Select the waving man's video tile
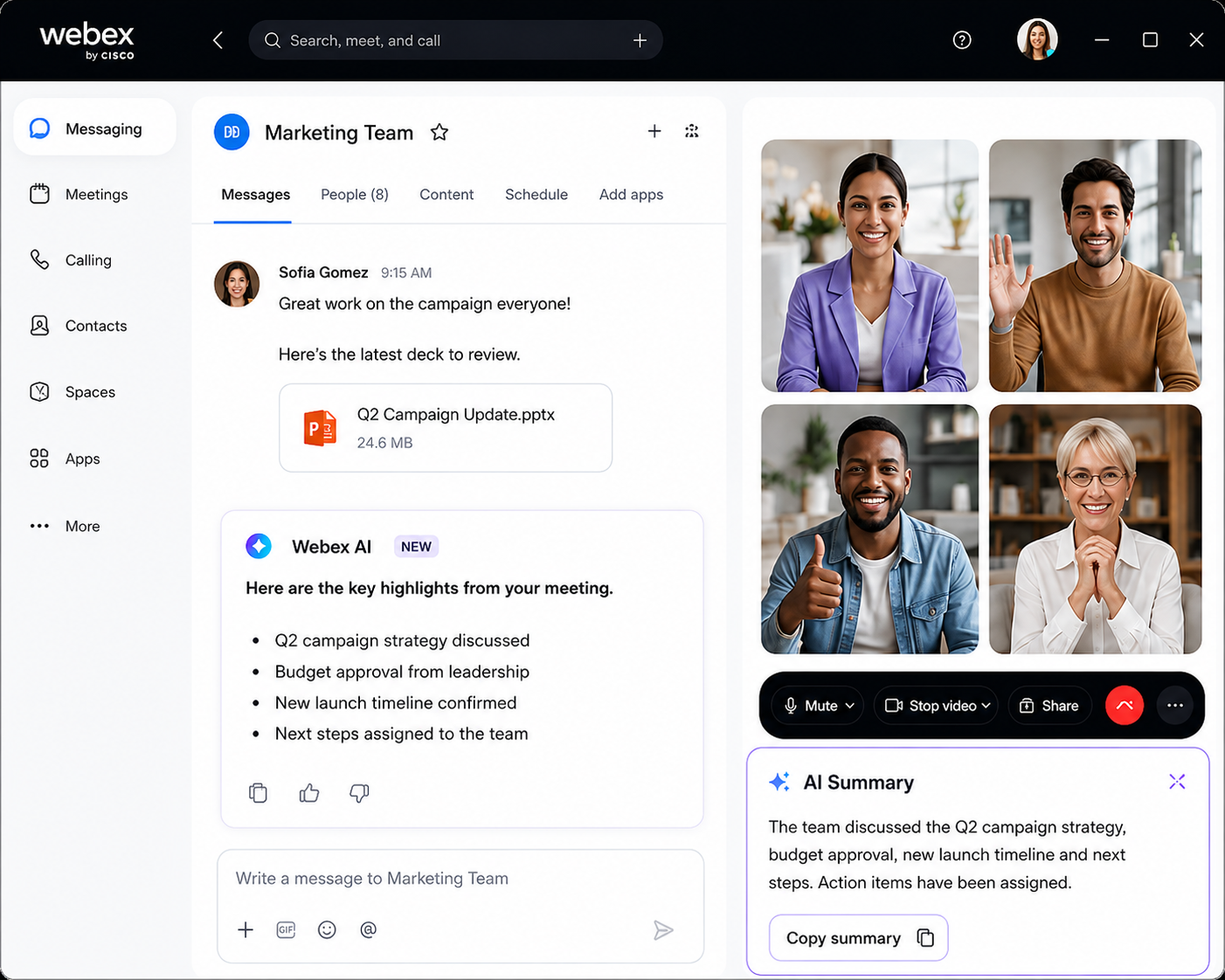 (1096, 266)
